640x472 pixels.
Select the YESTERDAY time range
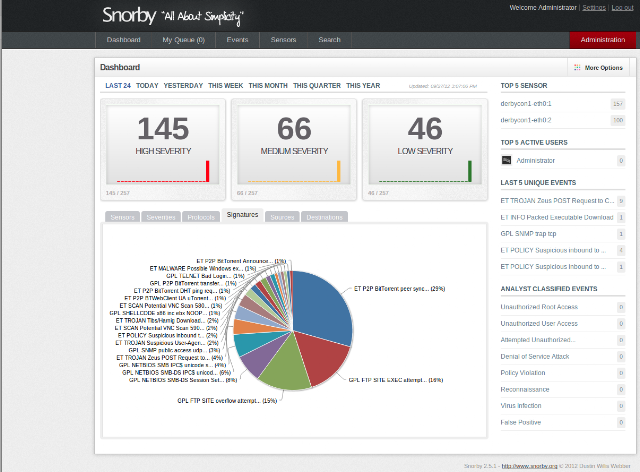click(183, 85)
